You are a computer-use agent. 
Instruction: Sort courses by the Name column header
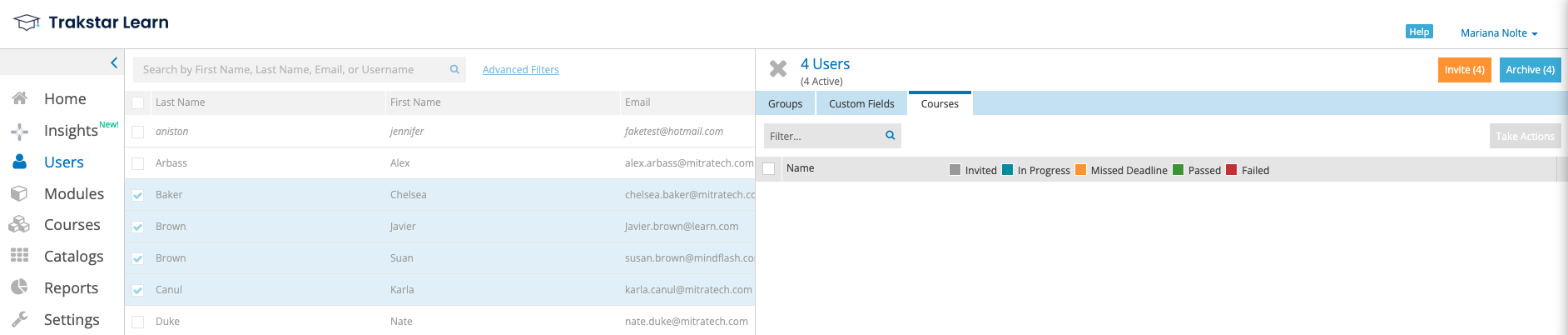[x=801, y=168]
